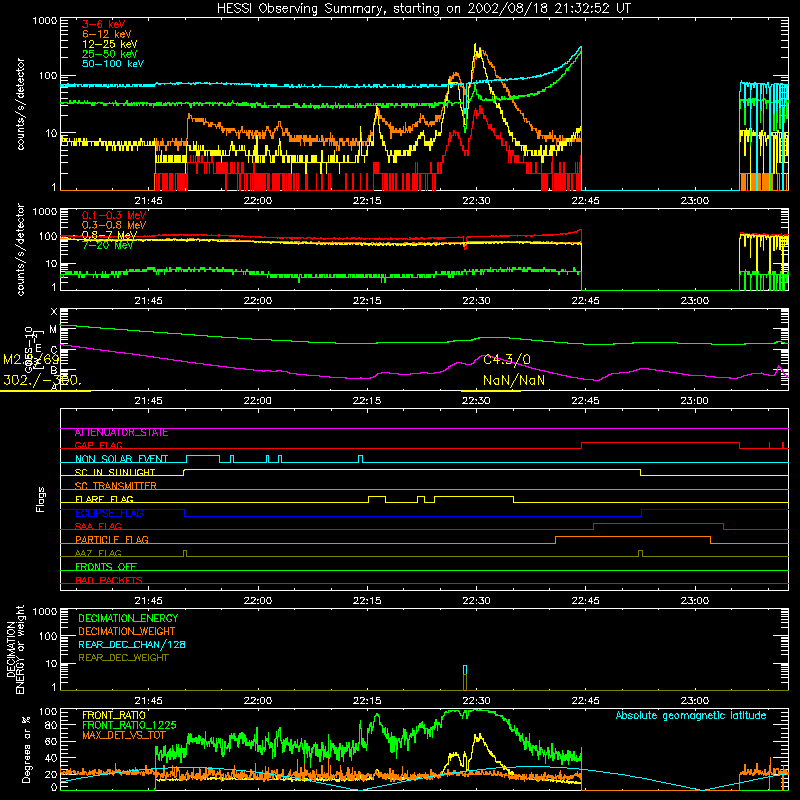Select the 7-20 MeV legend label
The height and width of the screenshot is (800, 800).
click(108, 245)
